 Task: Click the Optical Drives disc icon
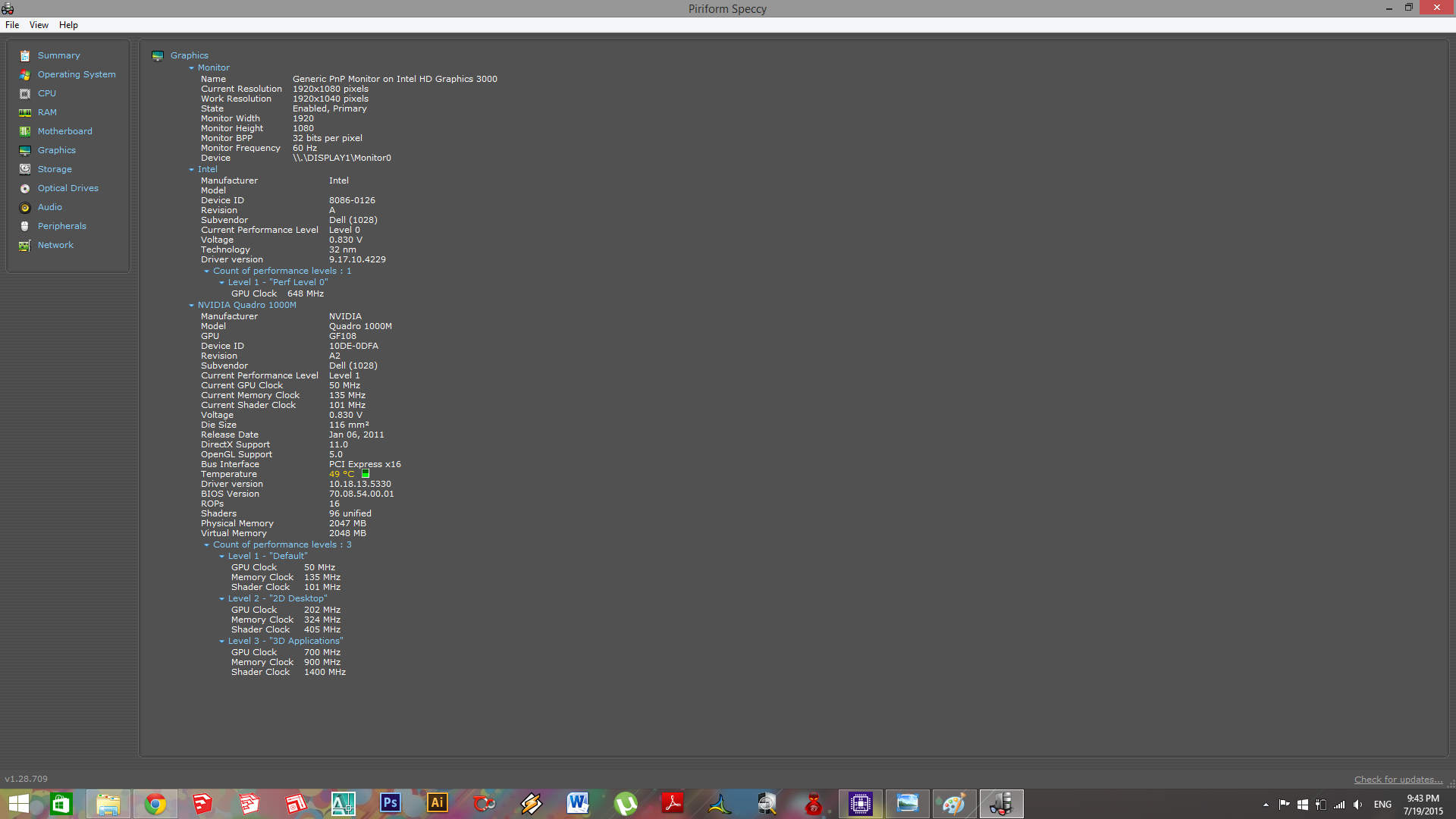(x=25, y=188)
